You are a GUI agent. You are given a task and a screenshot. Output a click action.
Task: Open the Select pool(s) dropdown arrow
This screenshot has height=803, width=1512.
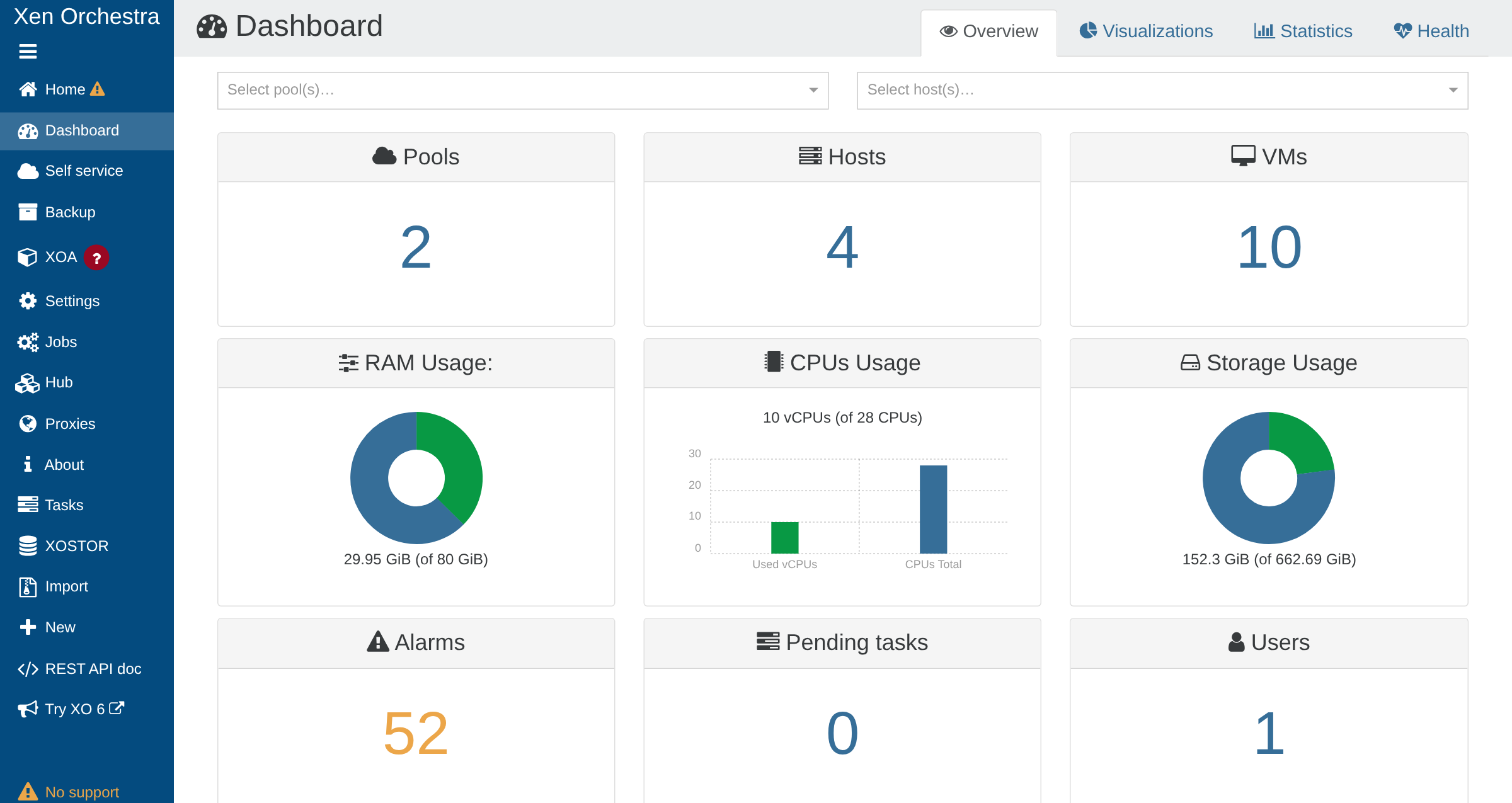pyautogui.click(x=813, y=90)
